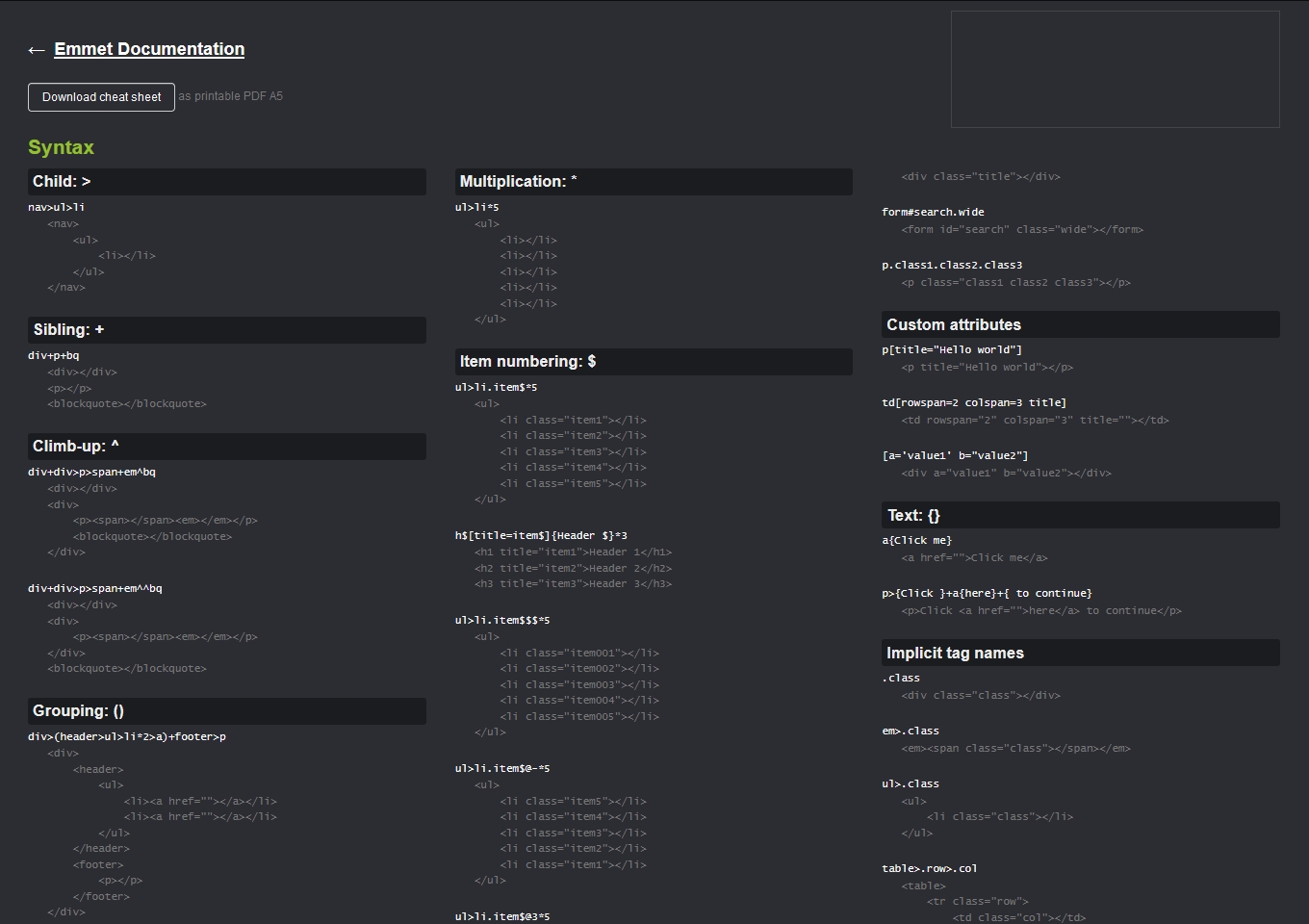This screenshot has height=924, width=1309.
Task: Click the <blockquote></blockquote> output under div+p+bq
Action: tap(127, 403)
